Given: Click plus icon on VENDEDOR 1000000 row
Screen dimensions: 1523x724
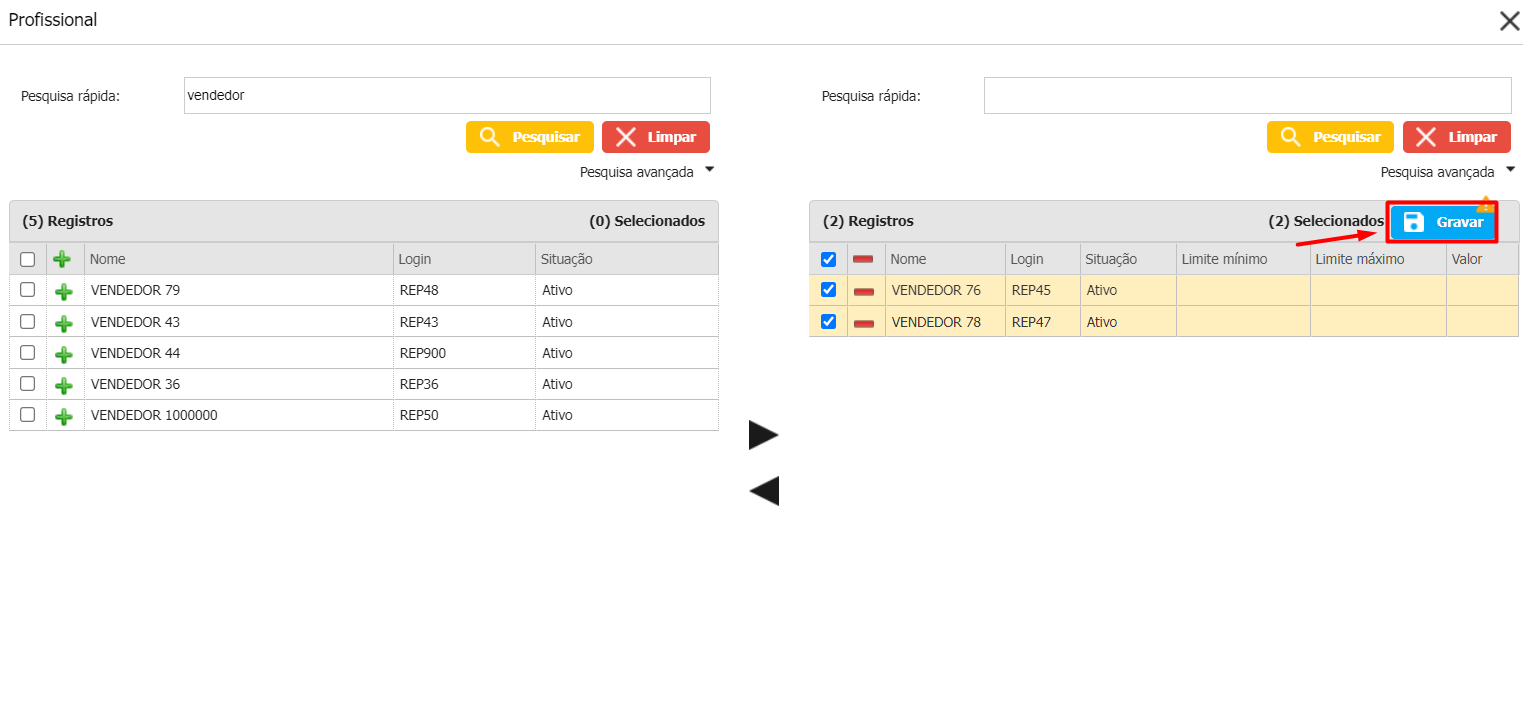Looking at the screenshot, I should click(64, 416).
